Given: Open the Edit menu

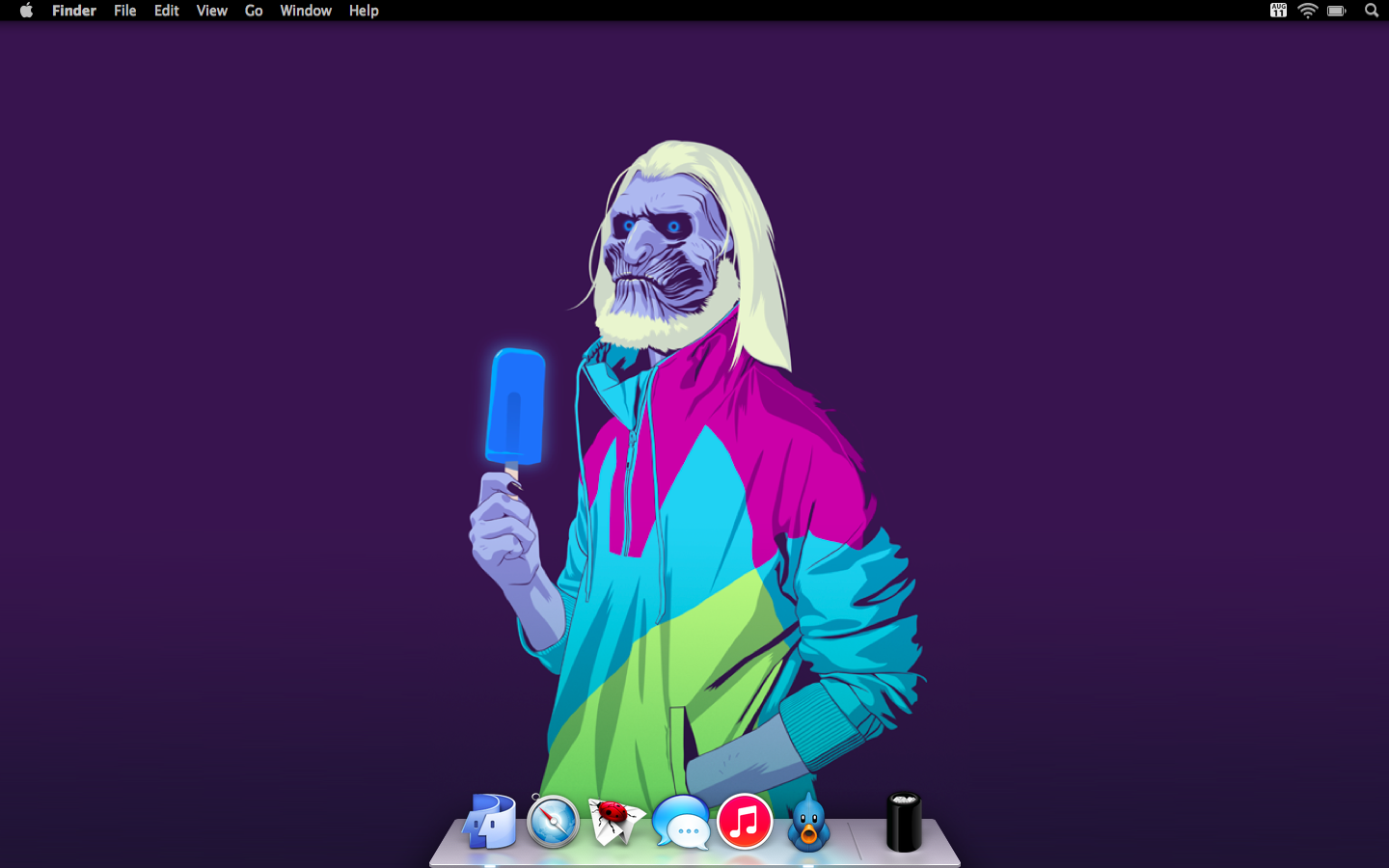Looking at the screenshot, I should tap(167, 11).
